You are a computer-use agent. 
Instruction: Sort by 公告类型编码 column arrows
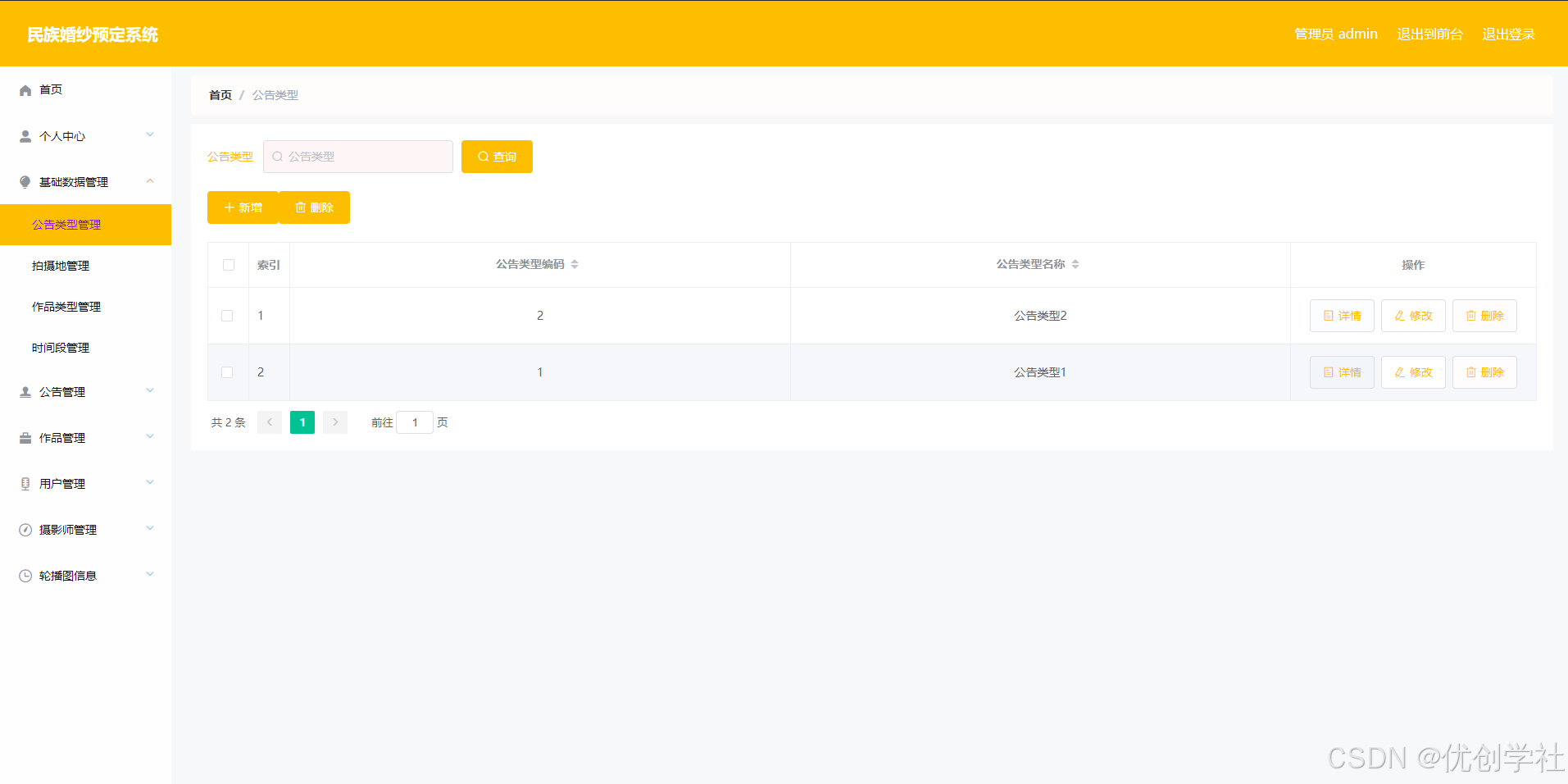tap(575, 264)
